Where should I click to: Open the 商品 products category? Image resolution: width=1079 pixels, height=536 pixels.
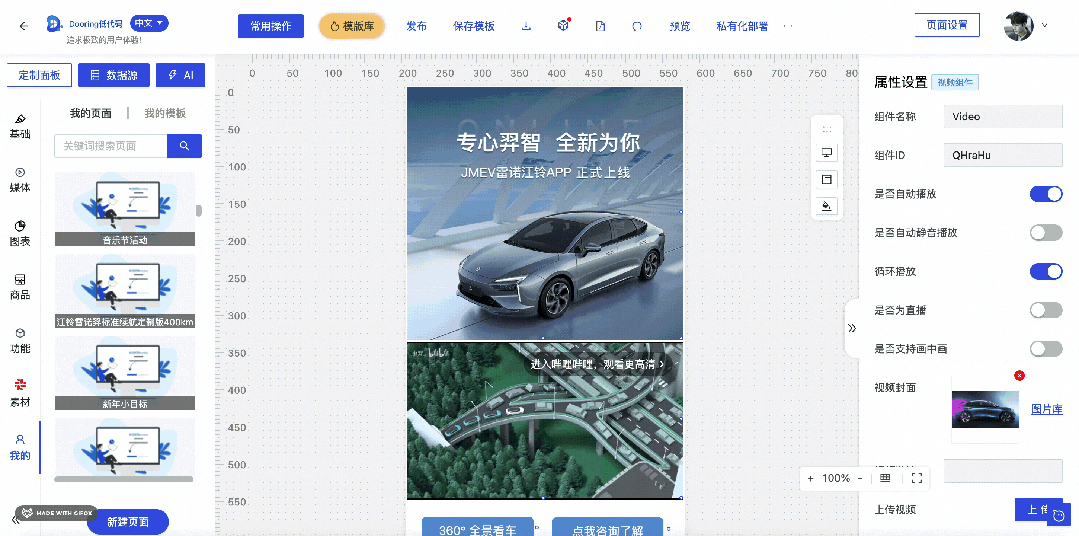click(x=20, y=287)
